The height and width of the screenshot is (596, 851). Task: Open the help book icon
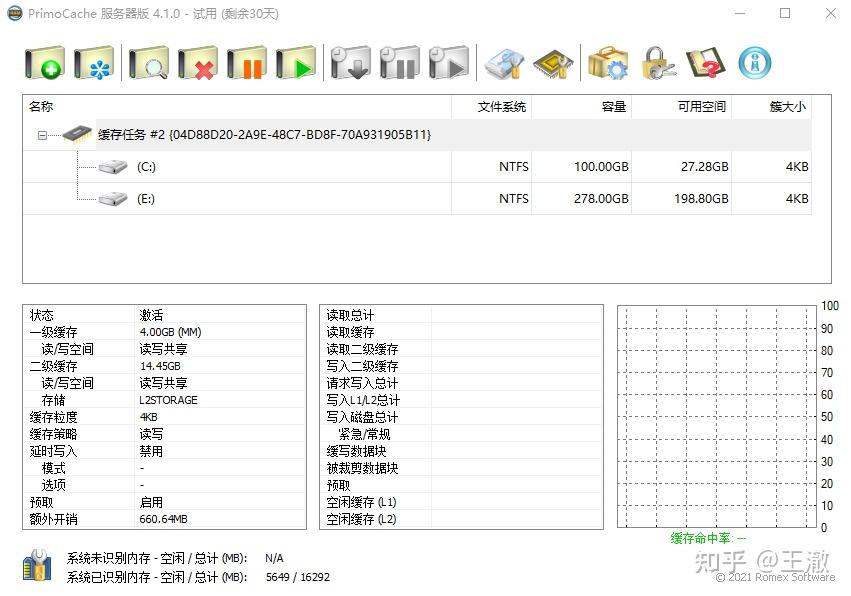706,63
